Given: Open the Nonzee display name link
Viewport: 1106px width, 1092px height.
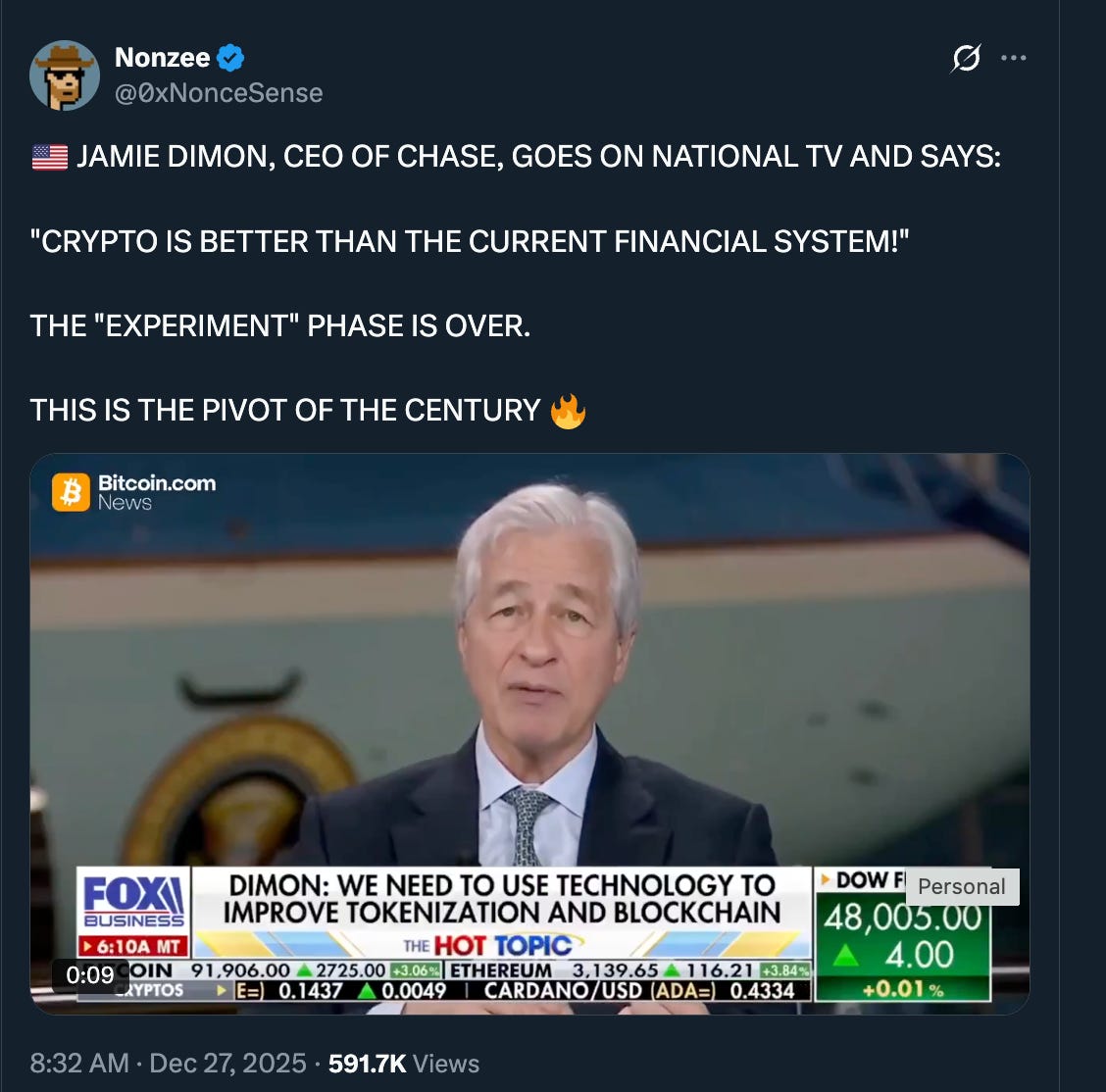Looking at the screenshot, I should pos(162,58).
